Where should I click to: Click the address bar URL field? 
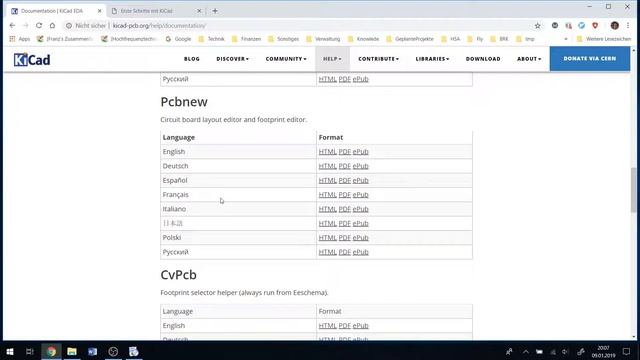click(x=298, y=25)
